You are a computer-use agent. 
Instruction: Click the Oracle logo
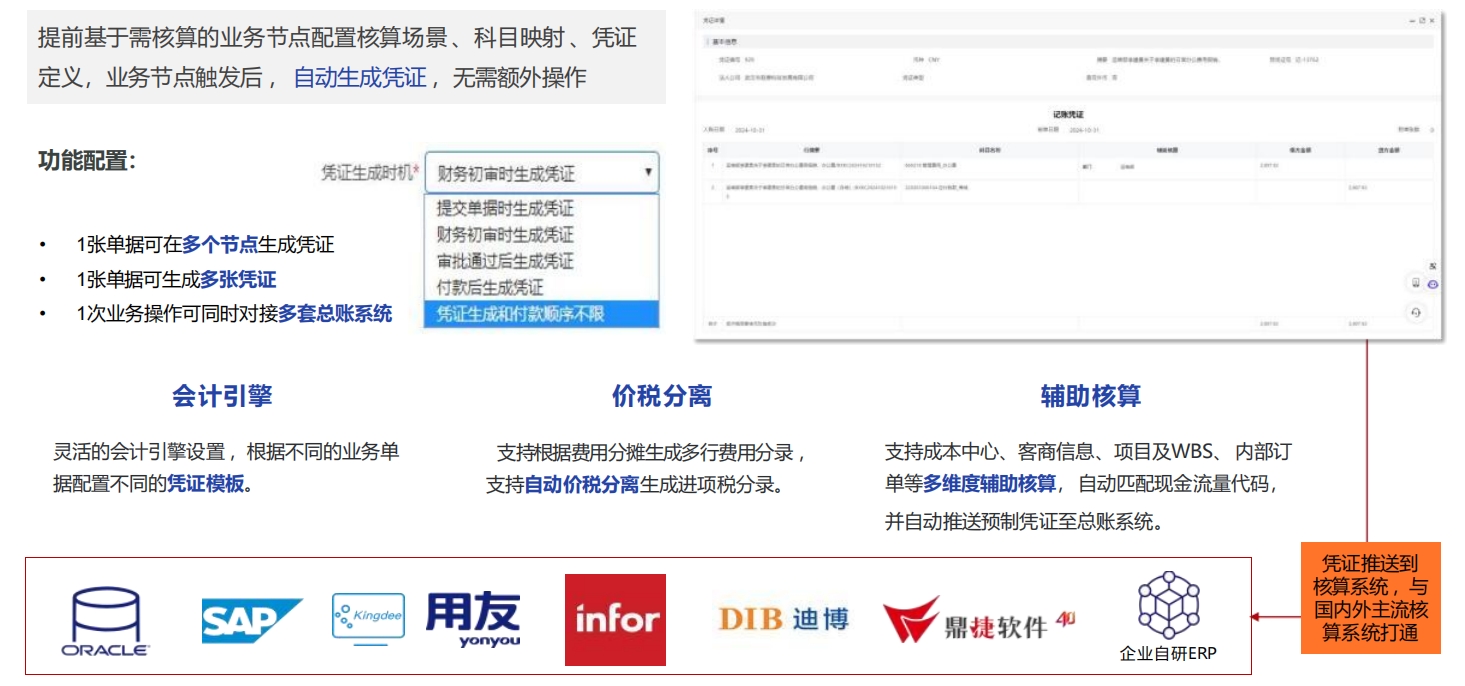point(106,621)
